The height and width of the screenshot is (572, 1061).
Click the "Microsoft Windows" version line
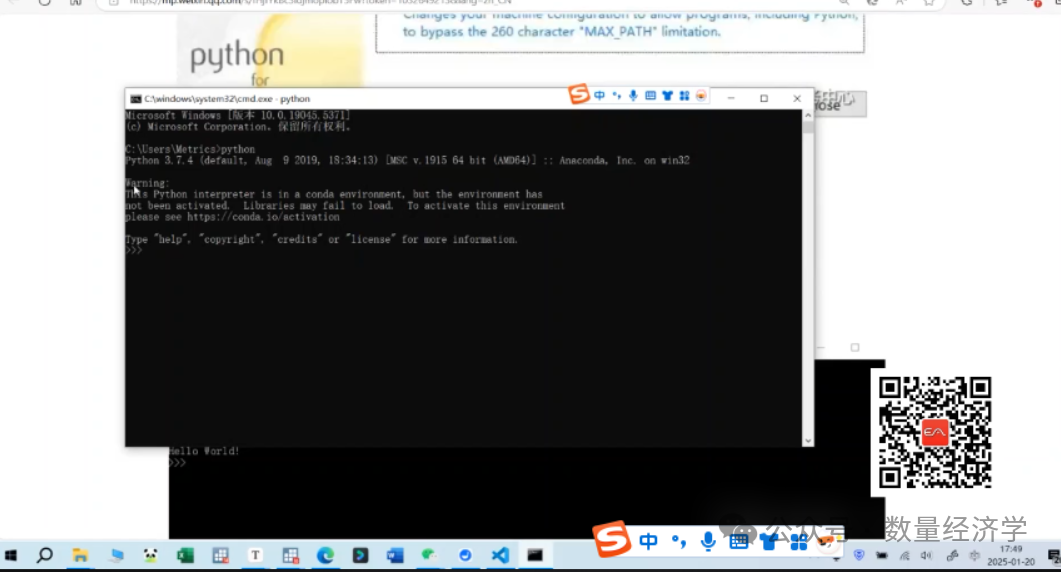click(238, 115)
